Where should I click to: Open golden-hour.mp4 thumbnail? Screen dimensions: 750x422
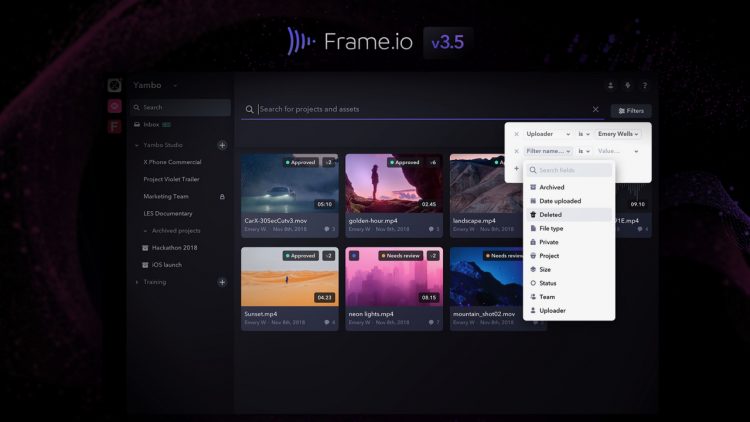point(394,184)
